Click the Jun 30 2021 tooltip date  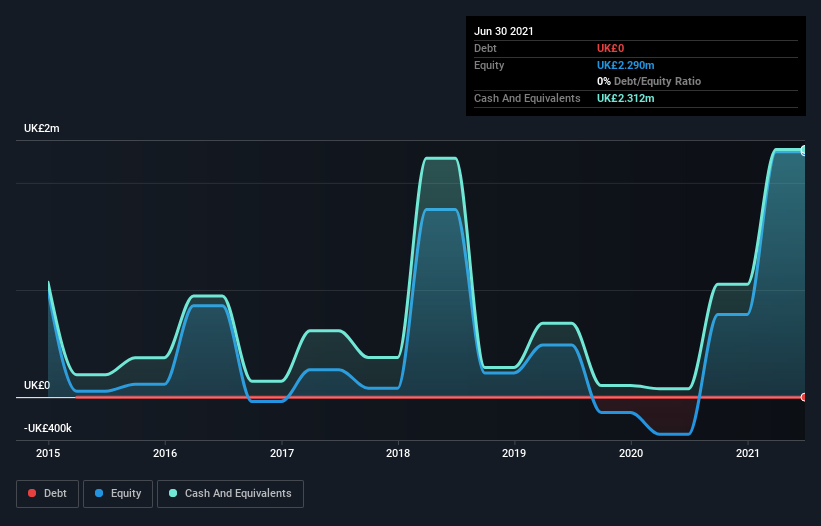coord(504,31)
